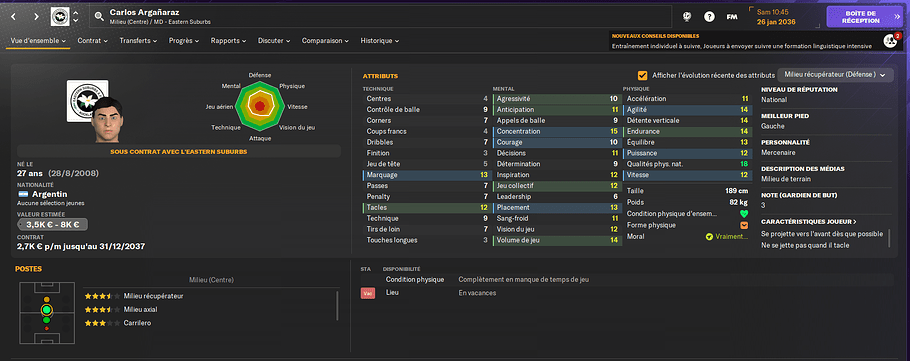This screenshot has height=361, width=910.
Task: Go back with the left arrow icon
Action: coord(14,17)
